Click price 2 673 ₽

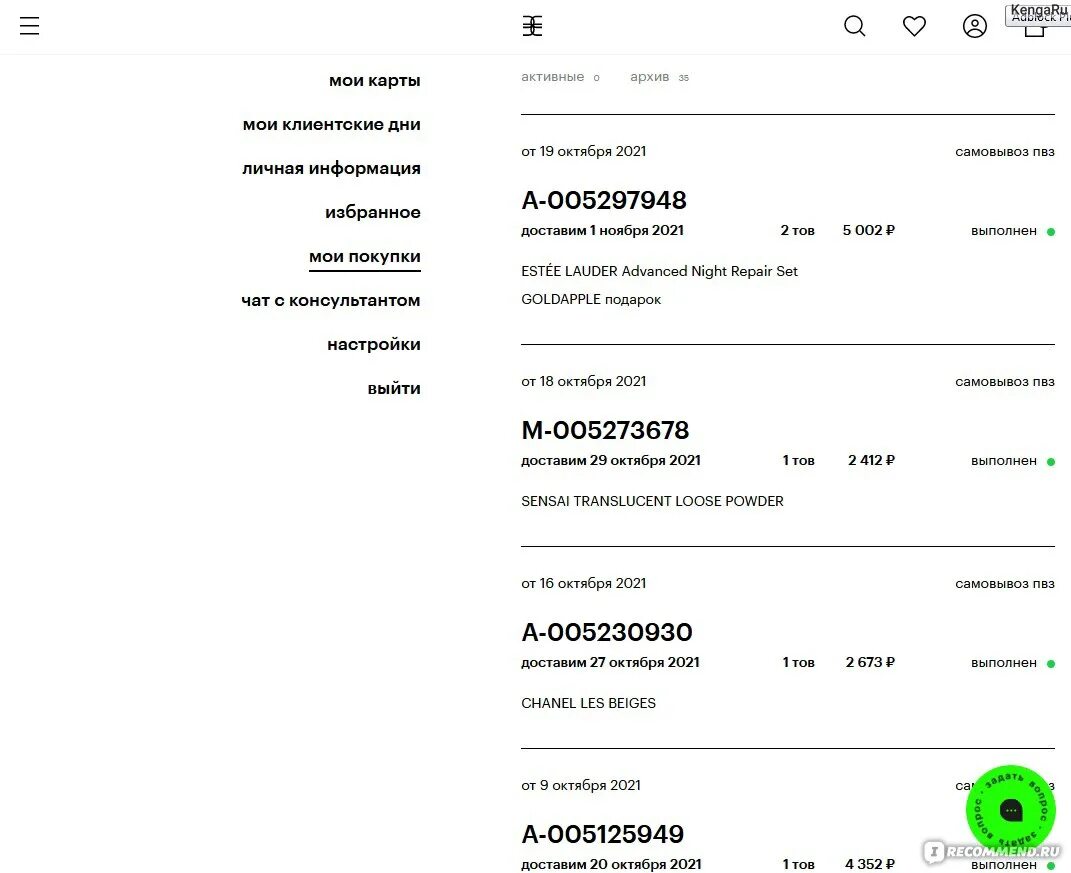click(x=870, y=663)
